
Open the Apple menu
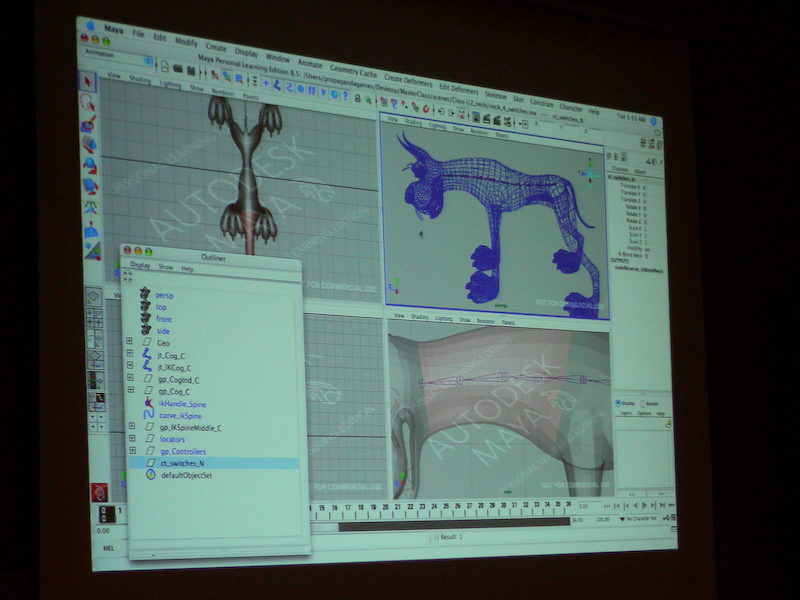click(91, 26)
